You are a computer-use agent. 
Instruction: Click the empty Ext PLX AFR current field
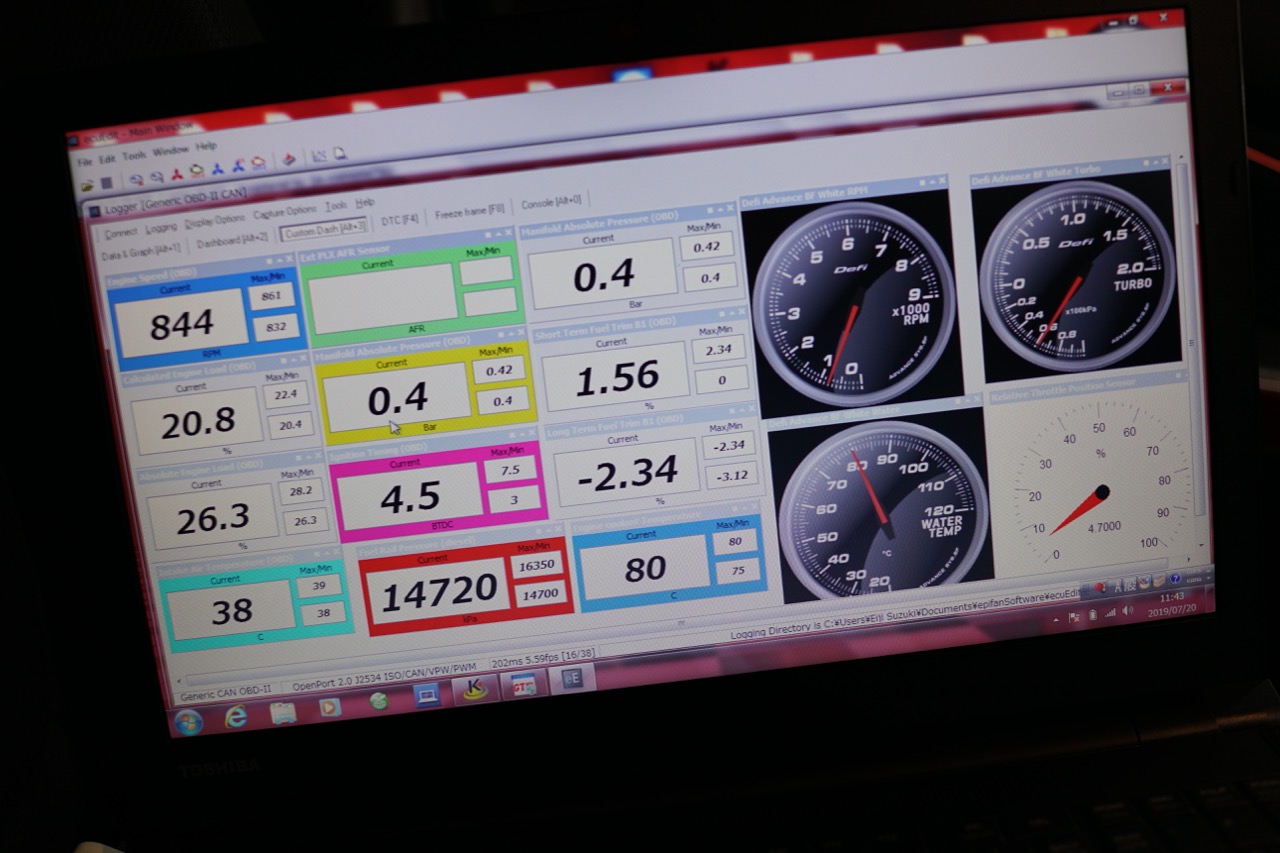383,298
